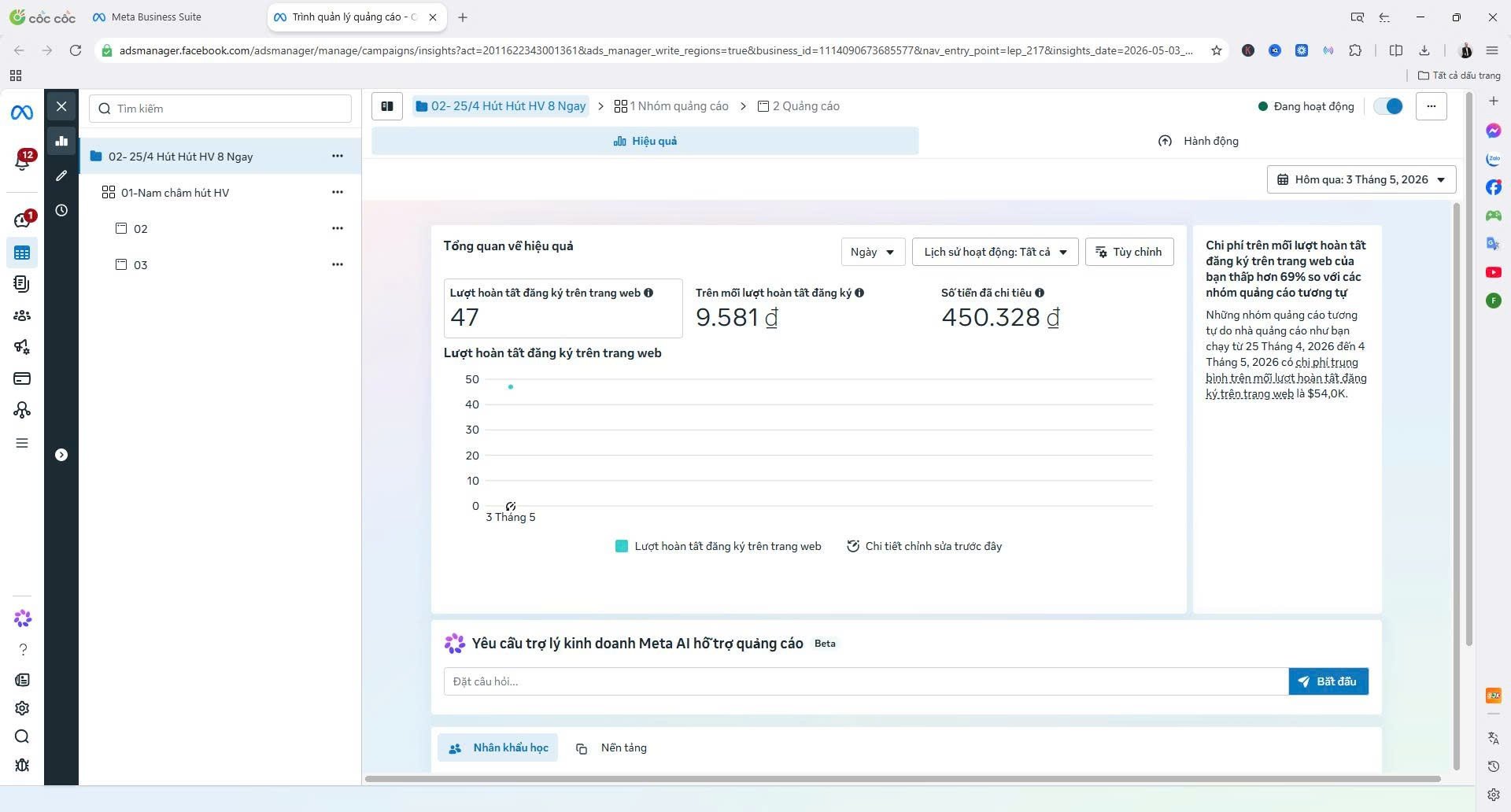Switch to Meta Business Suite browser tab

point(156,17)
